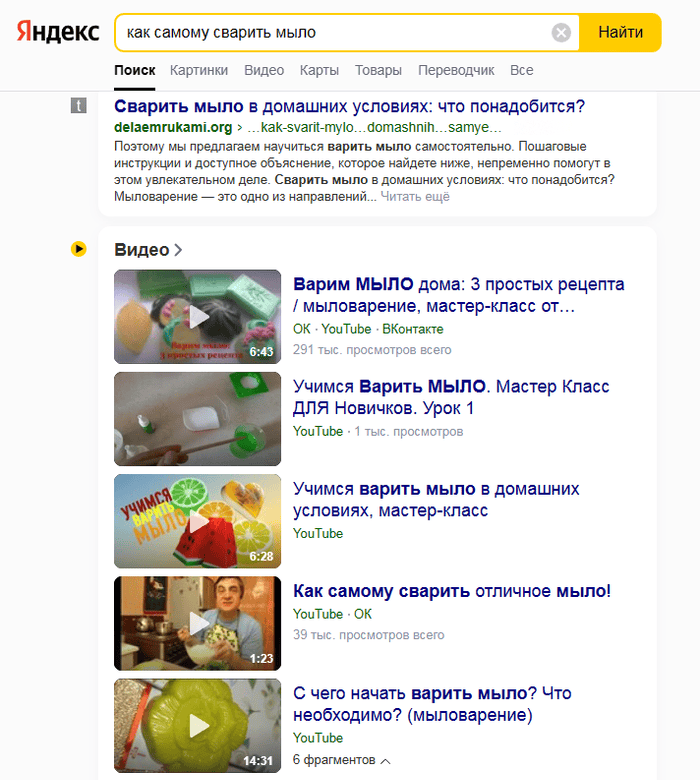Switch to the Карты tab
Image resolution: width=700 pixels, height=780 pixels.
[319, 70]
